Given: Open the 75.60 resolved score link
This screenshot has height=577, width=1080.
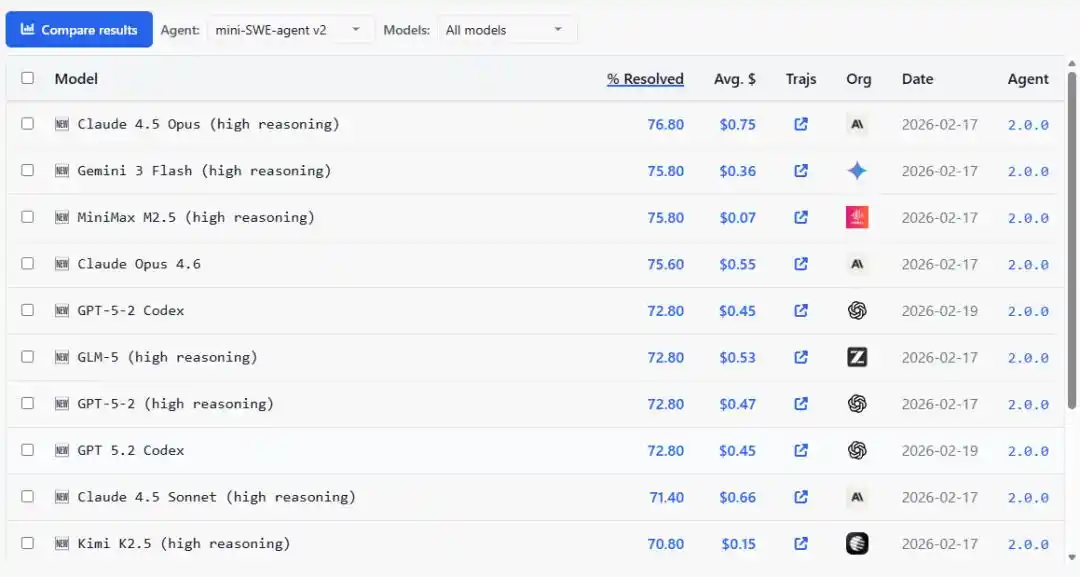Looking at the screenshot, I should (665, 264).
